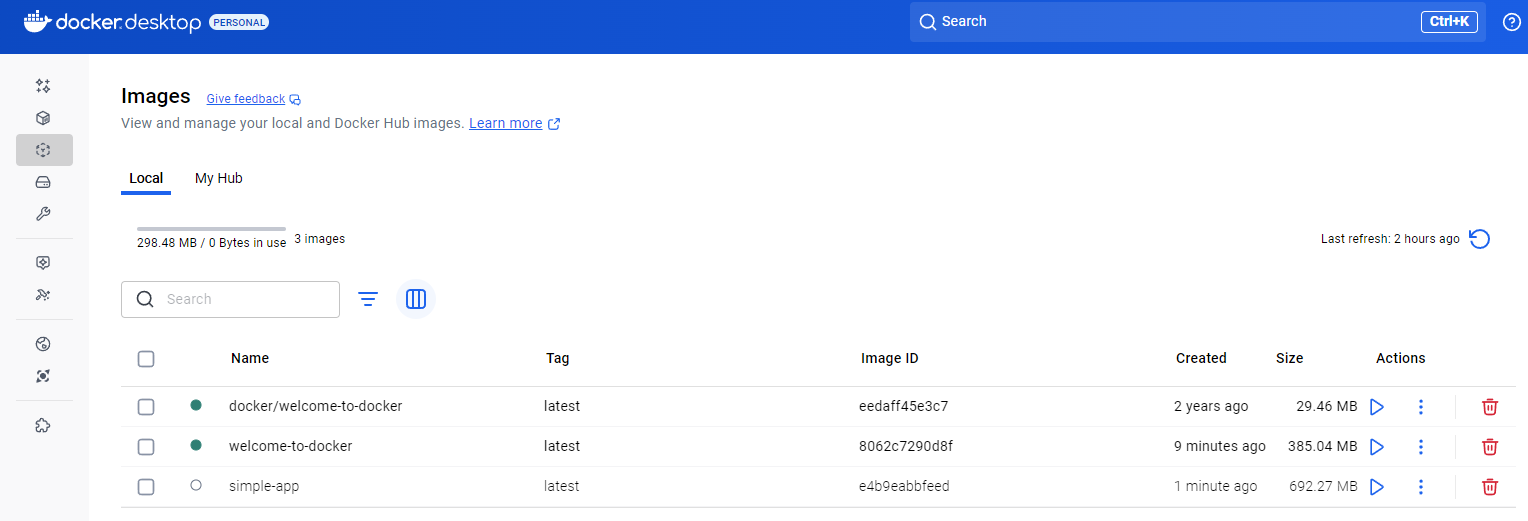Focus the top Search bar

click(x=1198, y=21)
